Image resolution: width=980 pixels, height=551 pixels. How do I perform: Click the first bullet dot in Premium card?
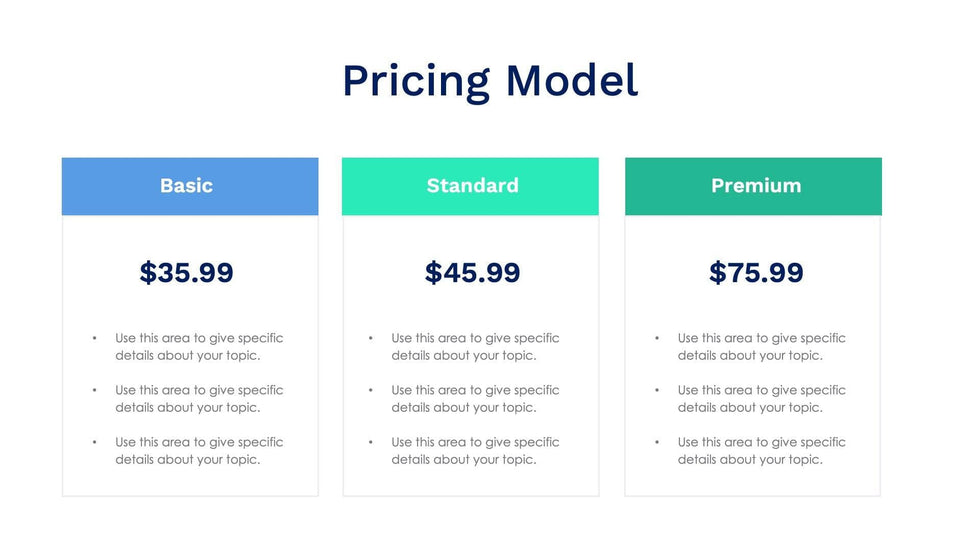(657, 339)
